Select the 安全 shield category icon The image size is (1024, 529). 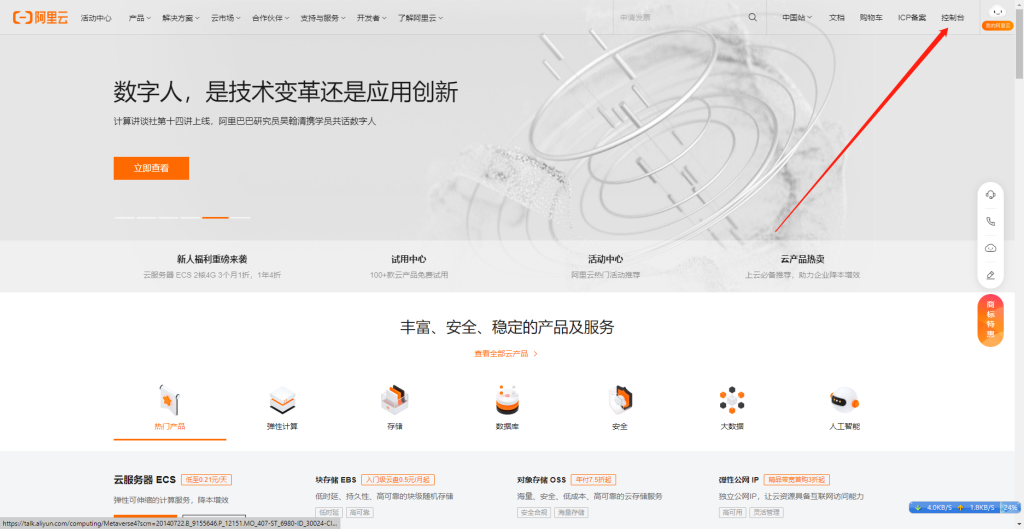tap(620, 400)
